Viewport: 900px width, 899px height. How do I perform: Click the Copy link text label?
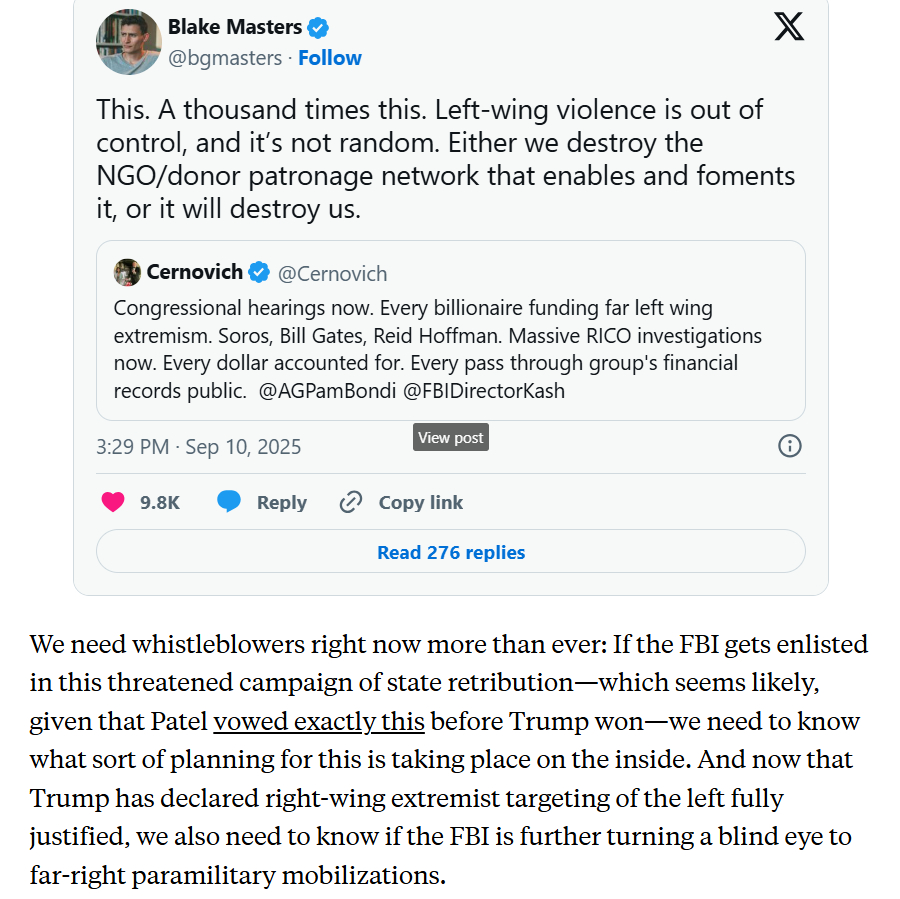tap(421, 502)
